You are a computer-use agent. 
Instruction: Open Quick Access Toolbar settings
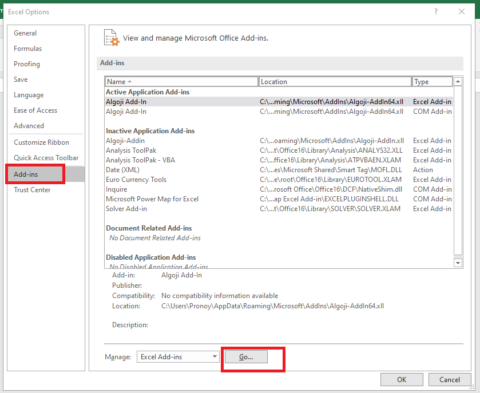pos(46,158)
